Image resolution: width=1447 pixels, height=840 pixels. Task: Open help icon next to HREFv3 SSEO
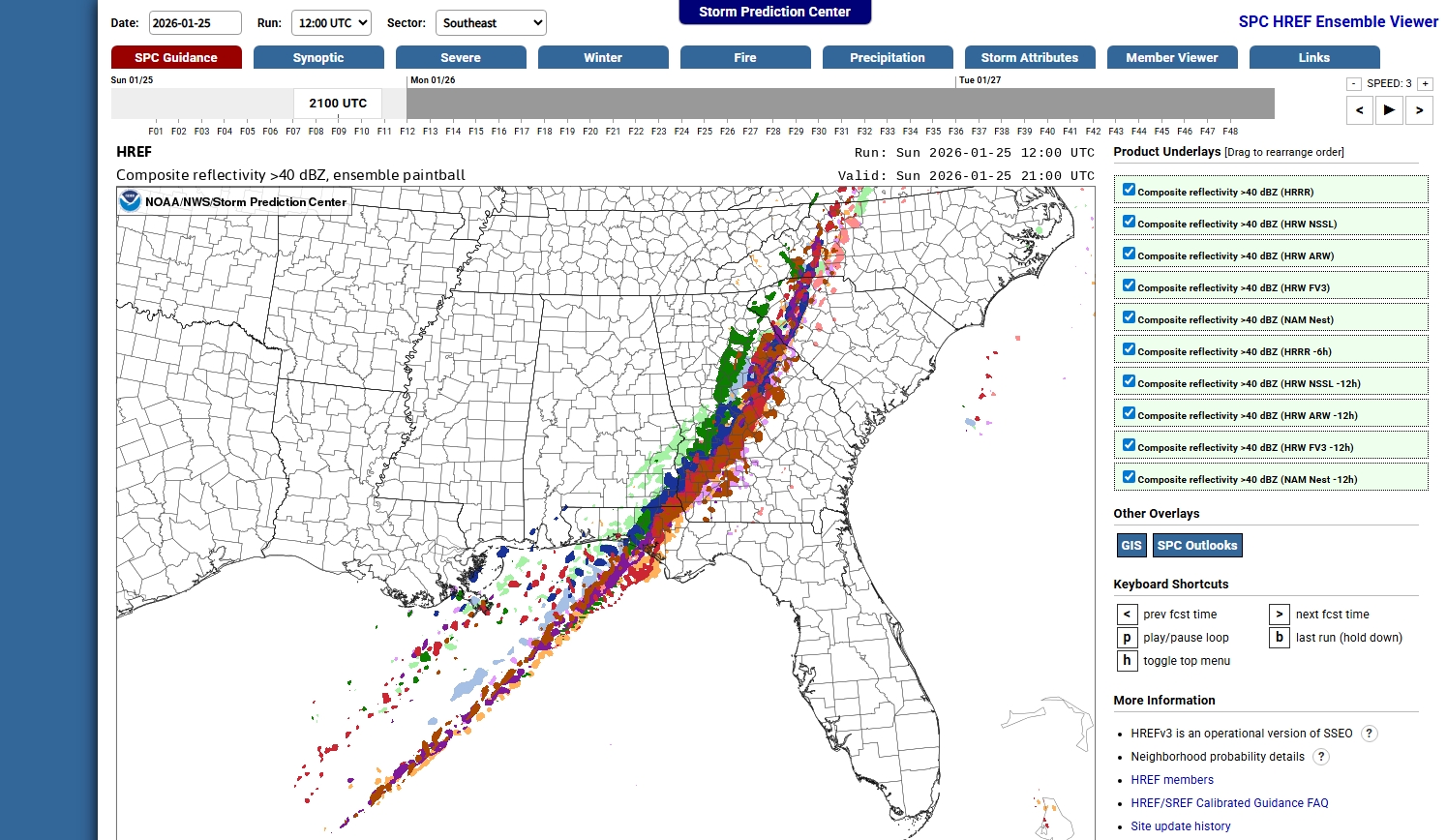pos(1369,734)
